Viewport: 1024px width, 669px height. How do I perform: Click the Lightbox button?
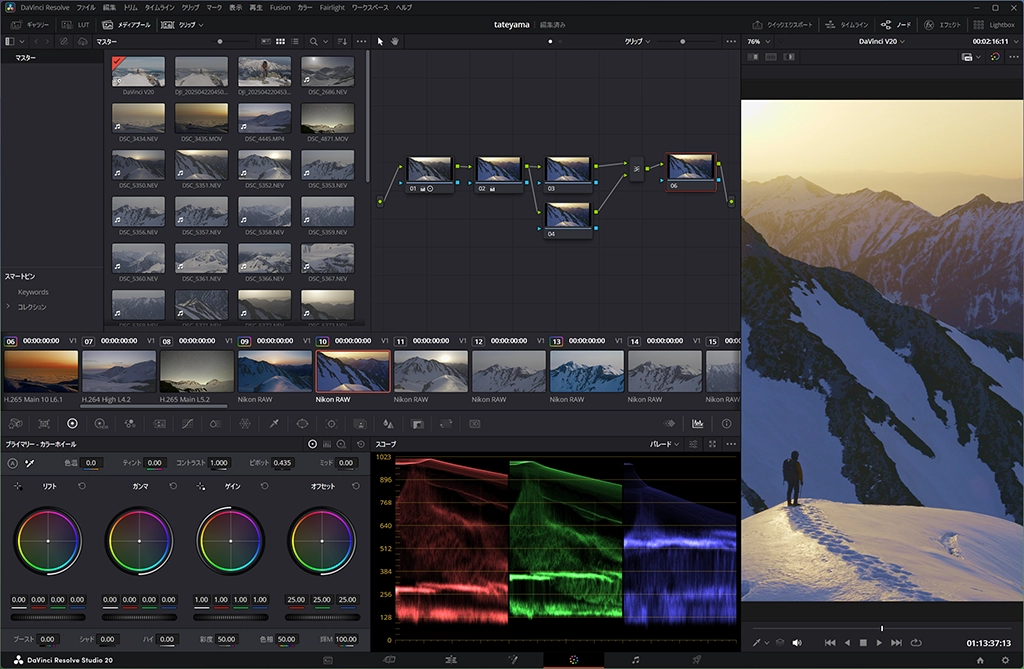pyautogui.click(x=991, y=24)
